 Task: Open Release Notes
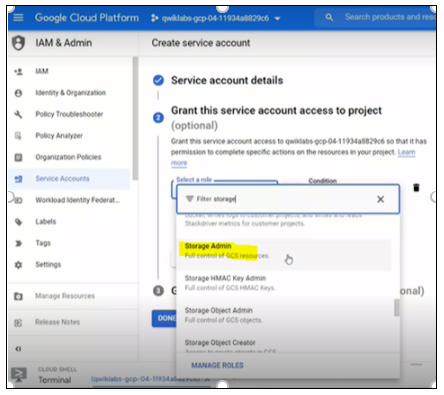57,322
